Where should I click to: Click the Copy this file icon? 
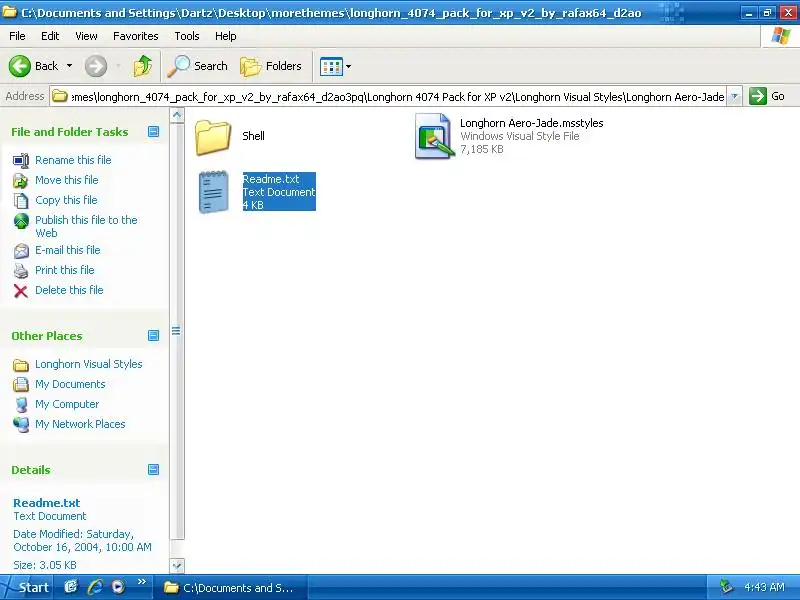click(21, 201)
